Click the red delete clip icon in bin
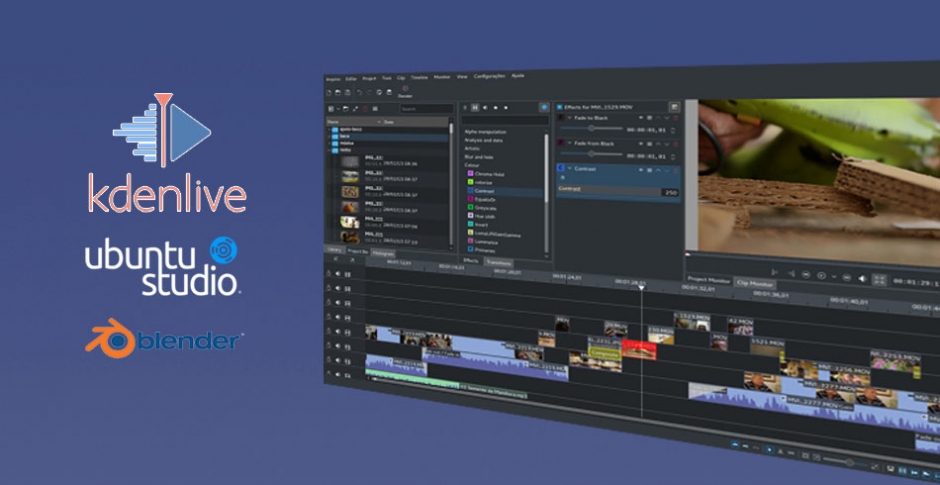Screen dimensions: 940x485 (x=365, y=109)
